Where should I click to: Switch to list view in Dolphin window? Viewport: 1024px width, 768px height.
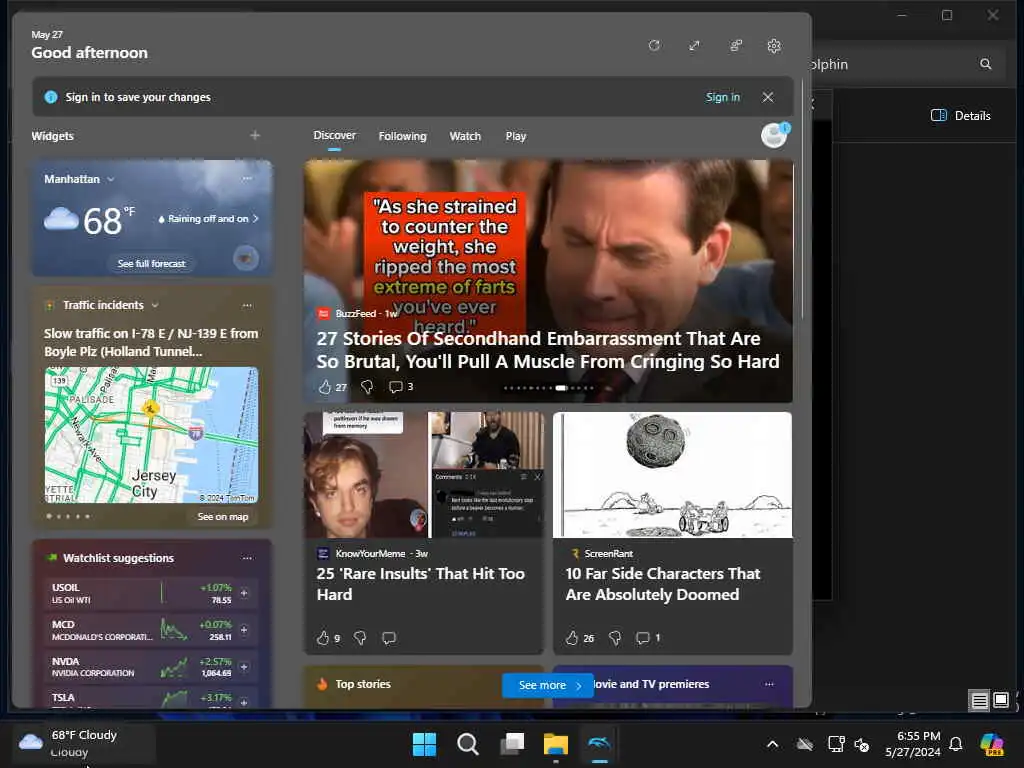(979, 701)
